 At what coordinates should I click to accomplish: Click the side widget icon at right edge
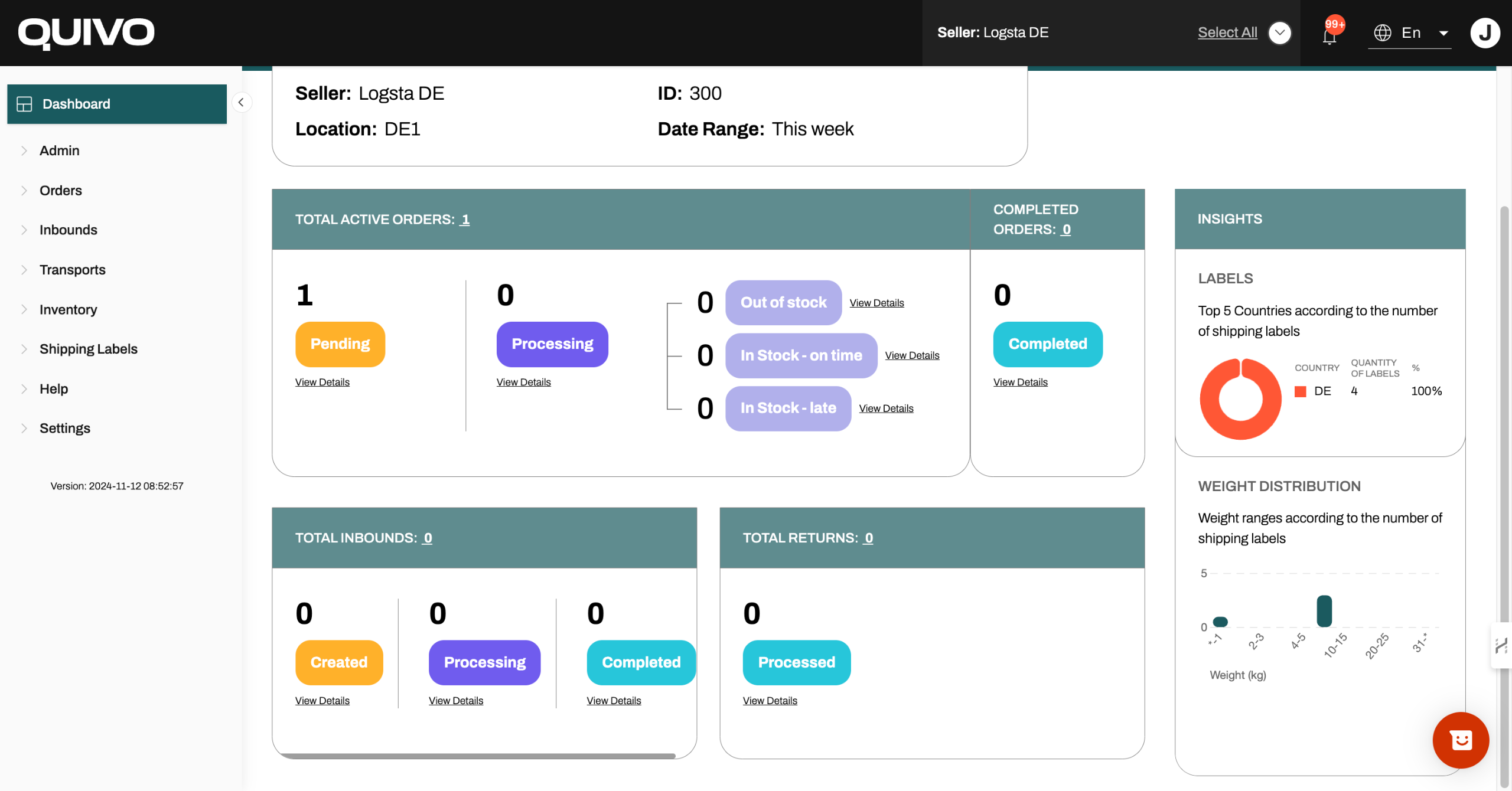pos(1501,645)
